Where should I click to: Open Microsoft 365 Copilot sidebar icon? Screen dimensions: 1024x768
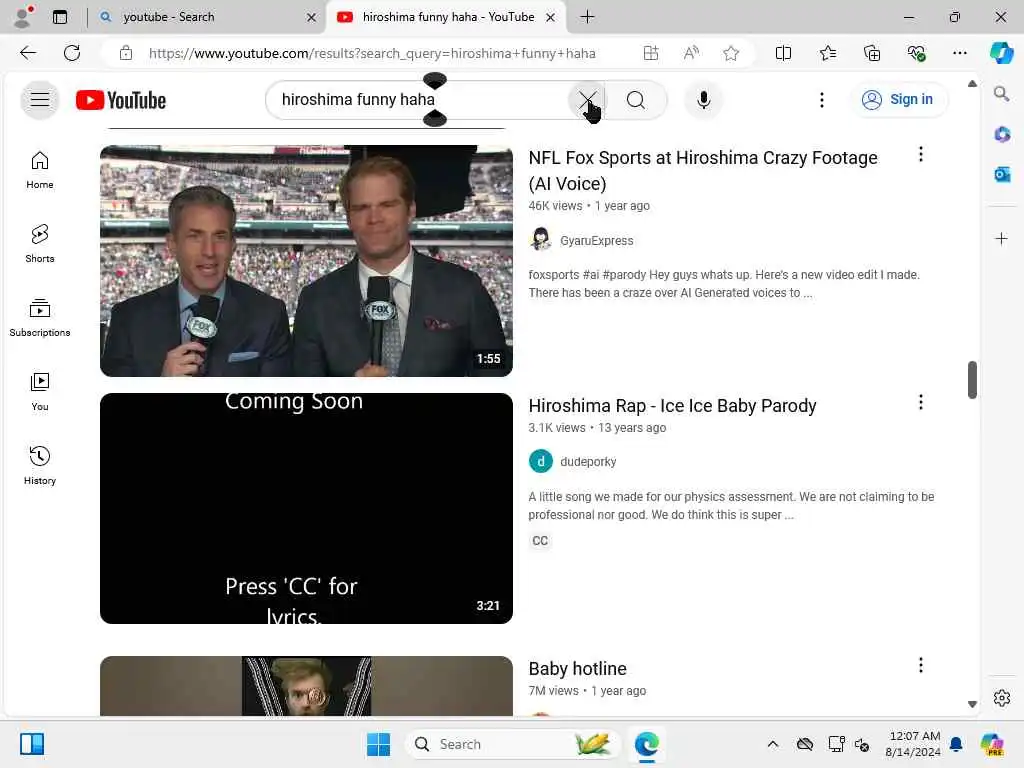[1002, 135]
